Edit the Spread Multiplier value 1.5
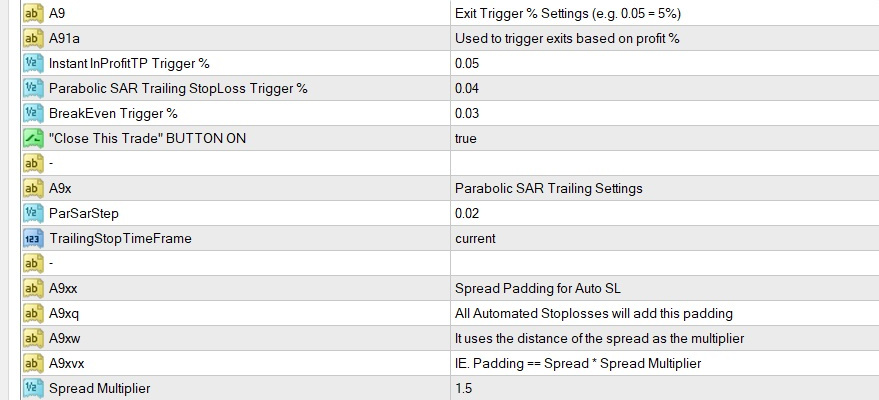The height and width of the screenshot is (400, 879). pyautogui.click(x=462, y=388)
